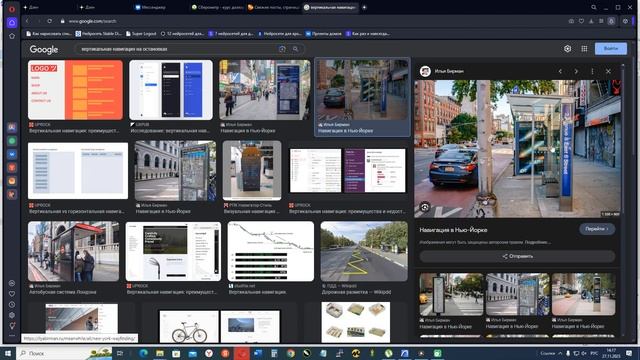Close the image preview panel
Viewport: 640px width, 360px height.
click(608, 71)
